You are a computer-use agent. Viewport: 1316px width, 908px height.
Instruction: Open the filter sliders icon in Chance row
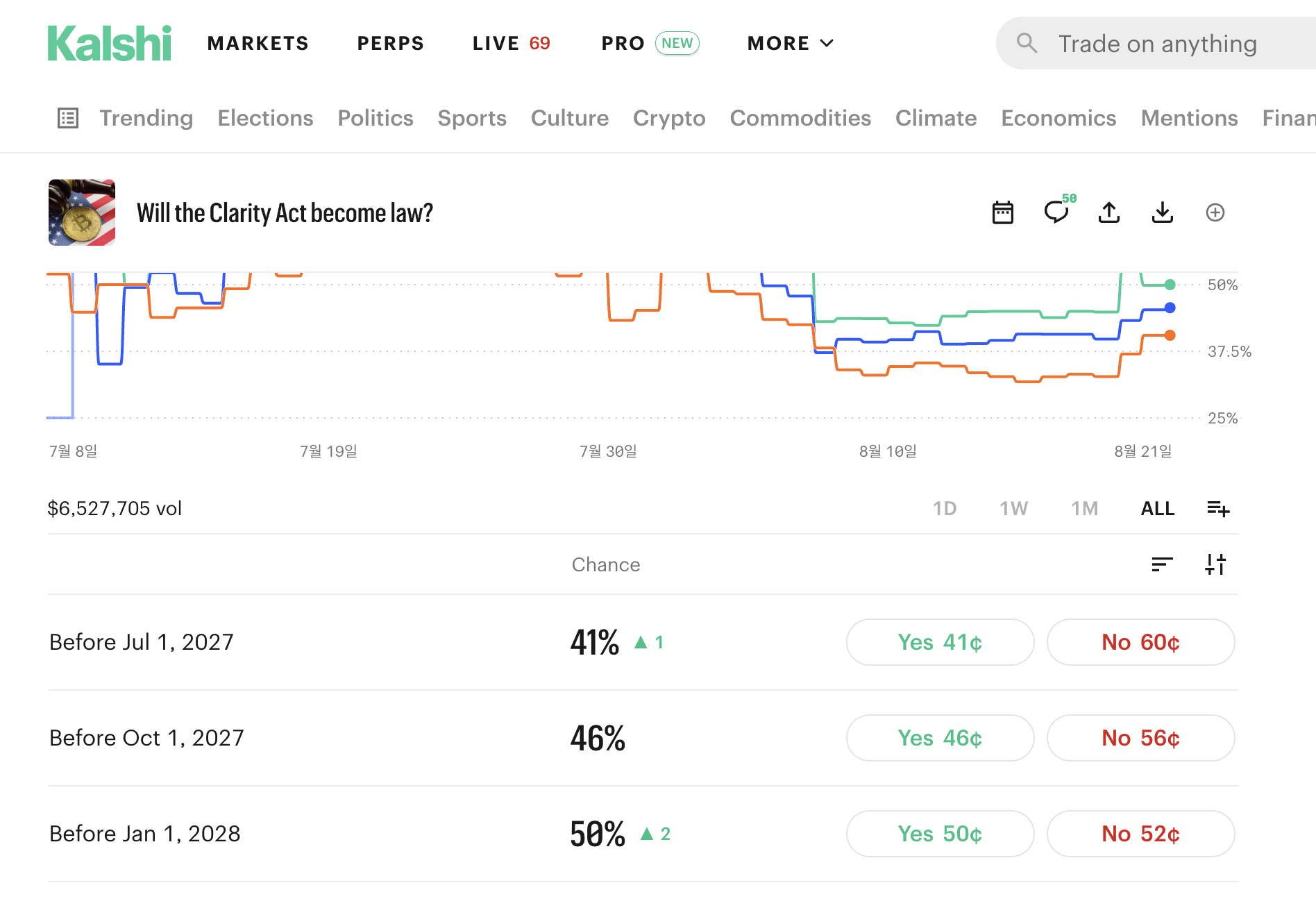1215,564
